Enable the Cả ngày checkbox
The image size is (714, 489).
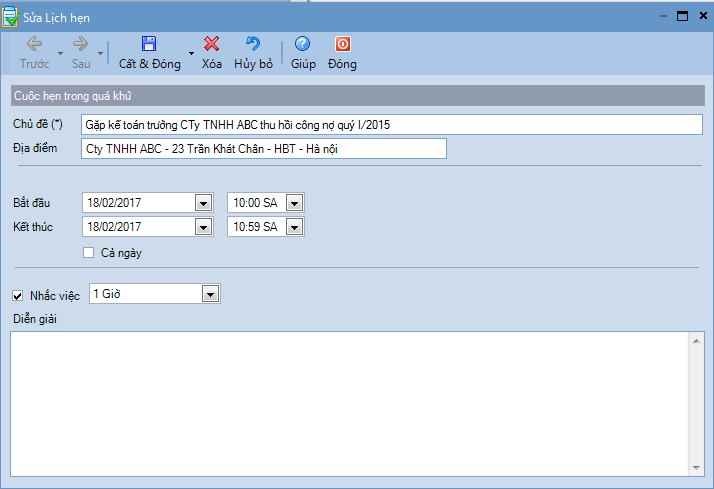(x=89, y=253)
